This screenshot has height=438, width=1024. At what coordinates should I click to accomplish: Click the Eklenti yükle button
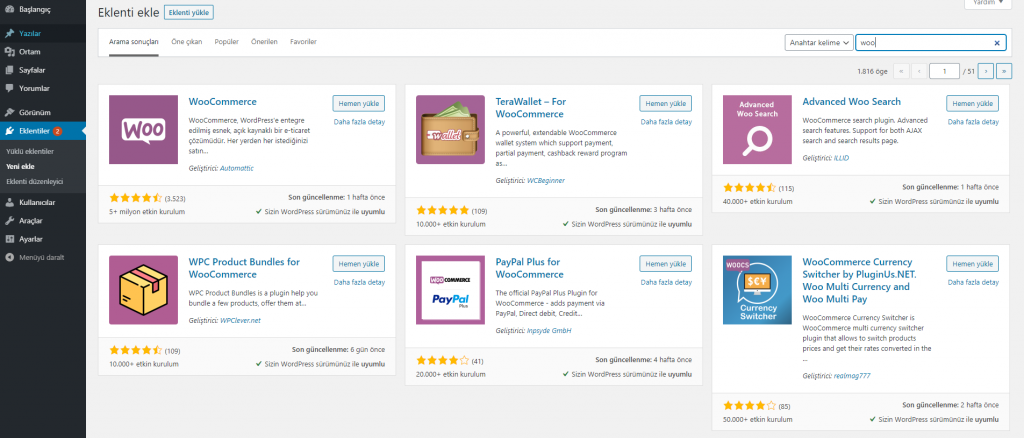[189, 12]
